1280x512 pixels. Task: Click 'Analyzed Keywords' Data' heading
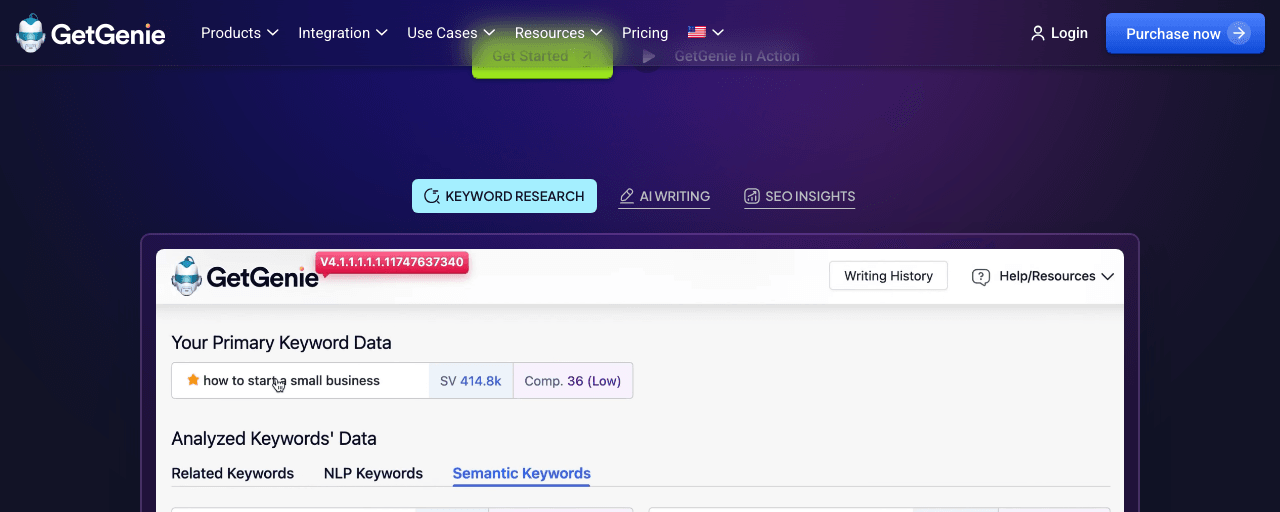point(274,438)
